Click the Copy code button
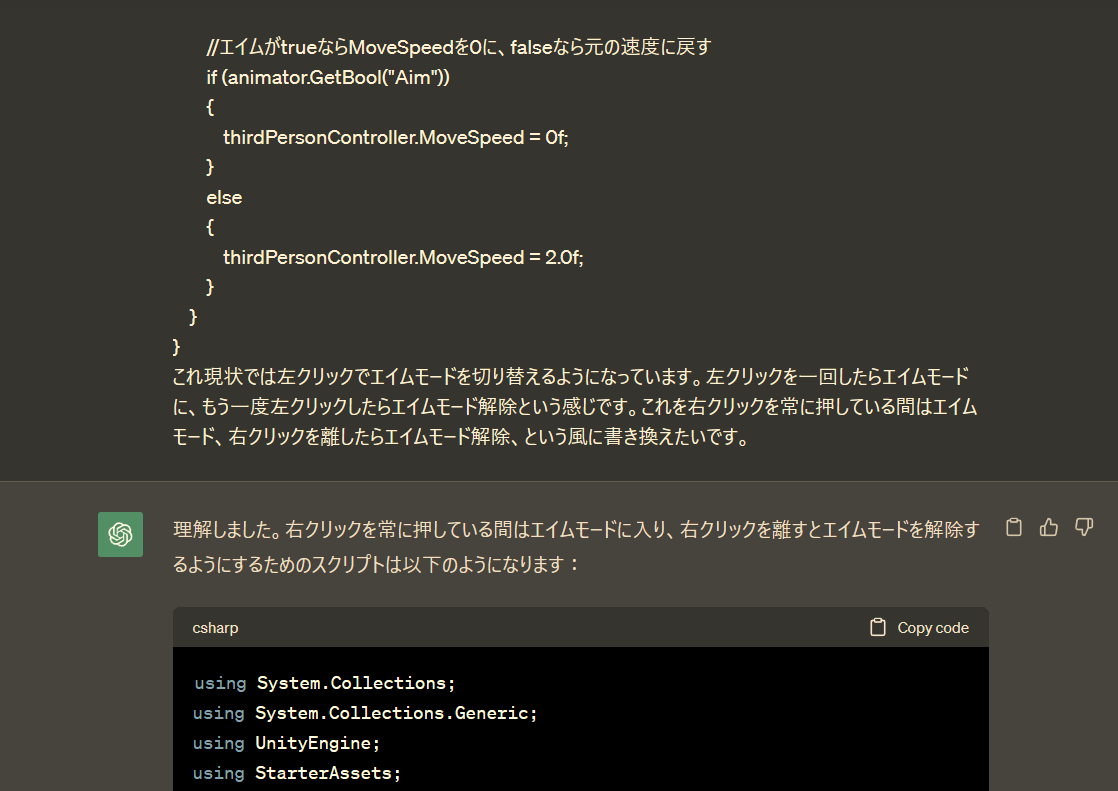1118x791 pixels. coord(919,628)
